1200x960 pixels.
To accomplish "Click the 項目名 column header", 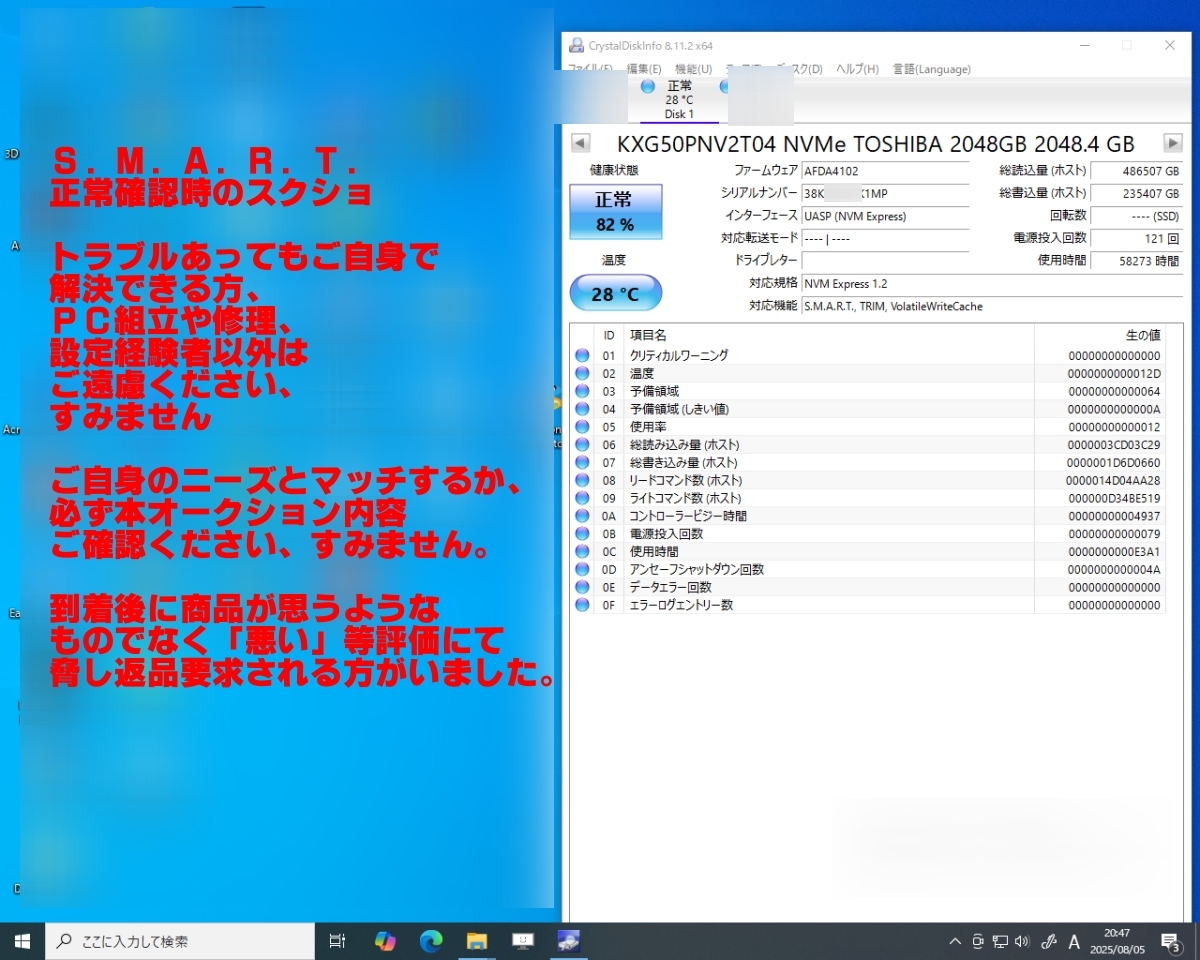I will pos(829,335).
